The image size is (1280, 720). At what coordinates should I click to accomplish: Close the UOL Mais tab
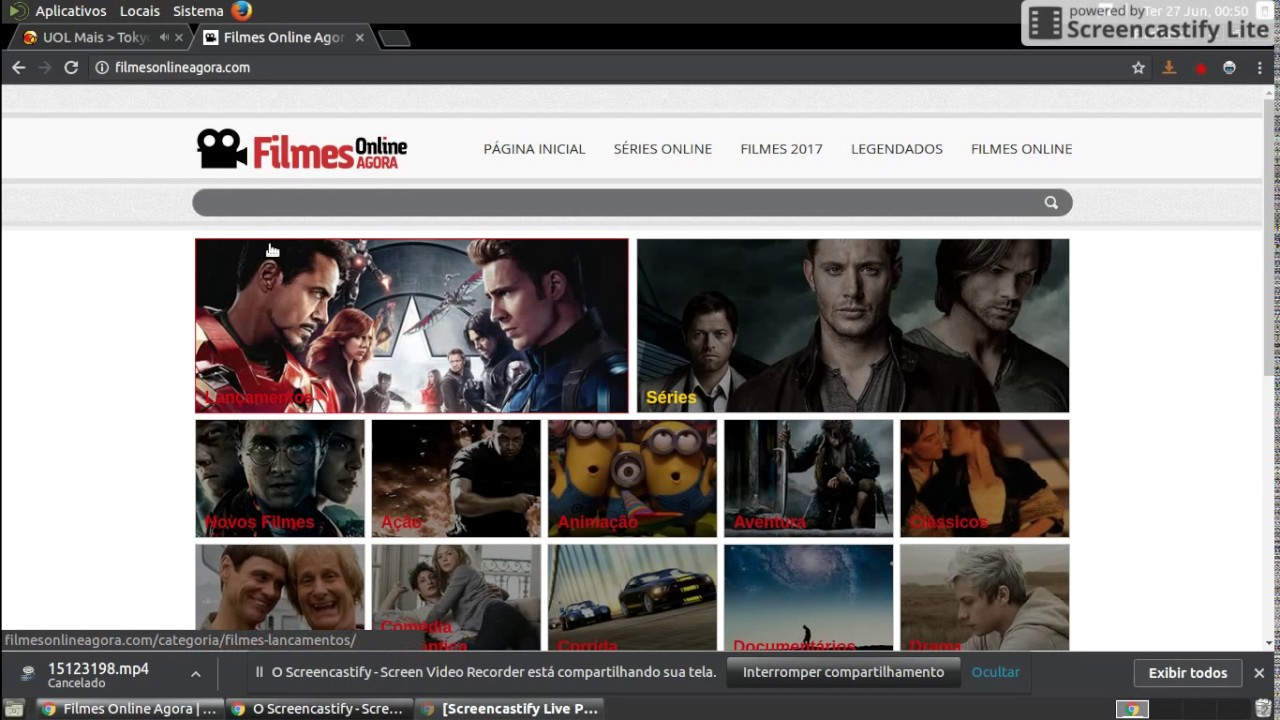point(179,37)
